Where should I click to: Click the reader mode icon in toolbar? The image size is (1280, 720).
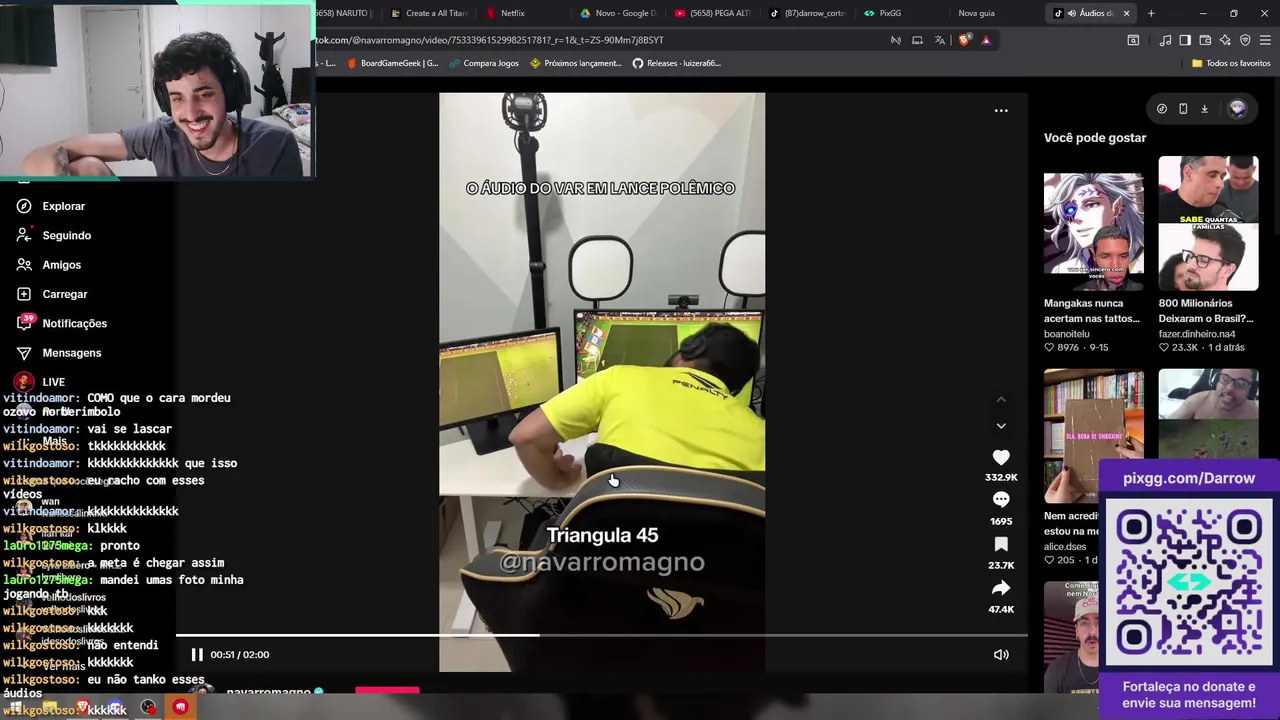click(1133, 40)
